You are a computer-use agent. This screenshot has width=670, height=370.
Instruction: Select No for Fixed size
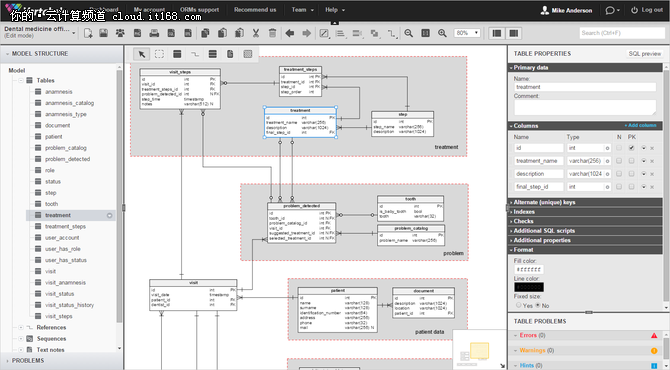538,305
